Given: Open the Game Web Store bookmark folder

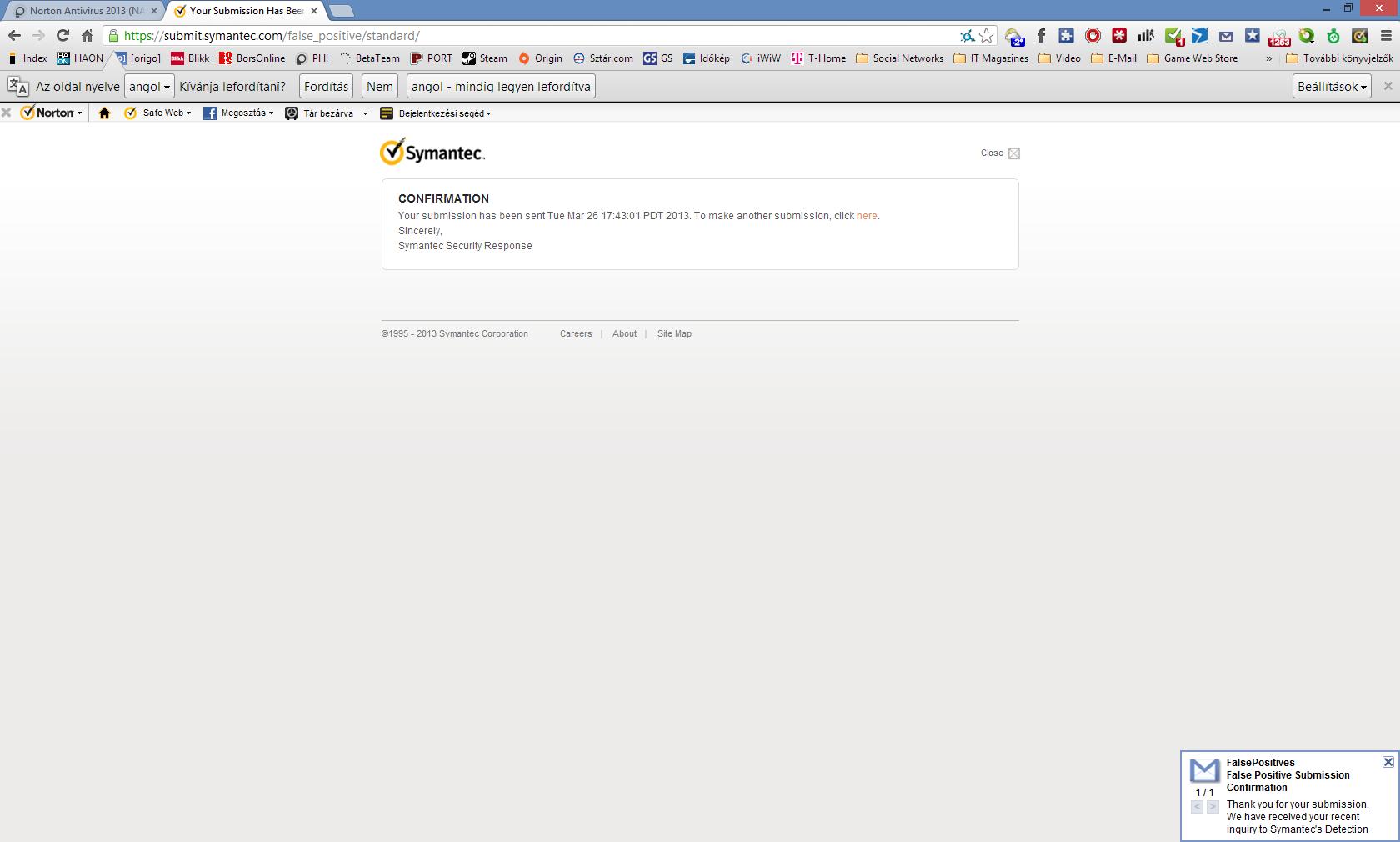Looking at the screenshot, I should 1192,58.
